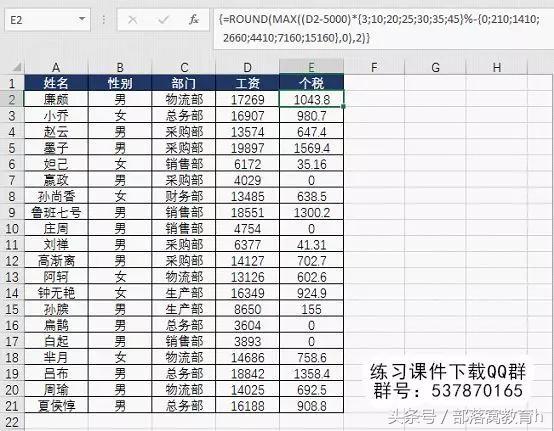Select row 1 header
Image resolution: width=554 pixels, height=431 pixels.
pos(12,83)
